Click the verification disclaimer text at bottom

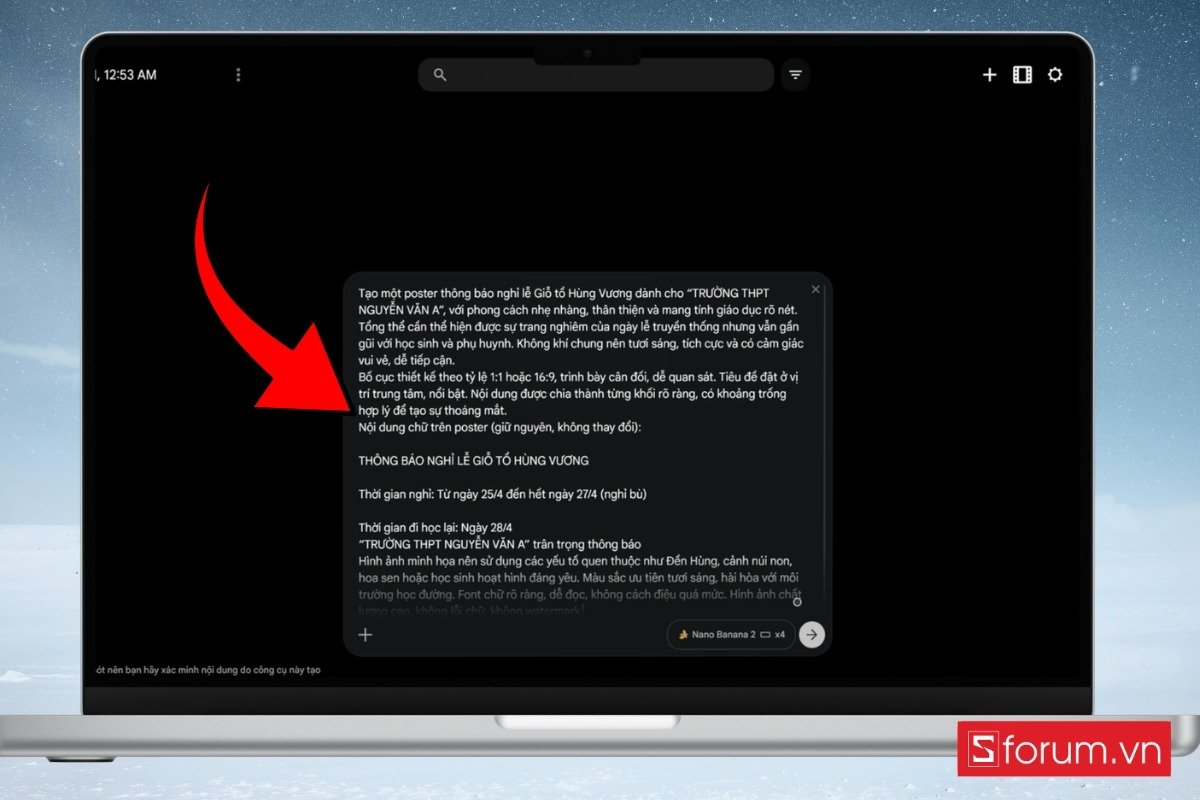tap(207, 670)
